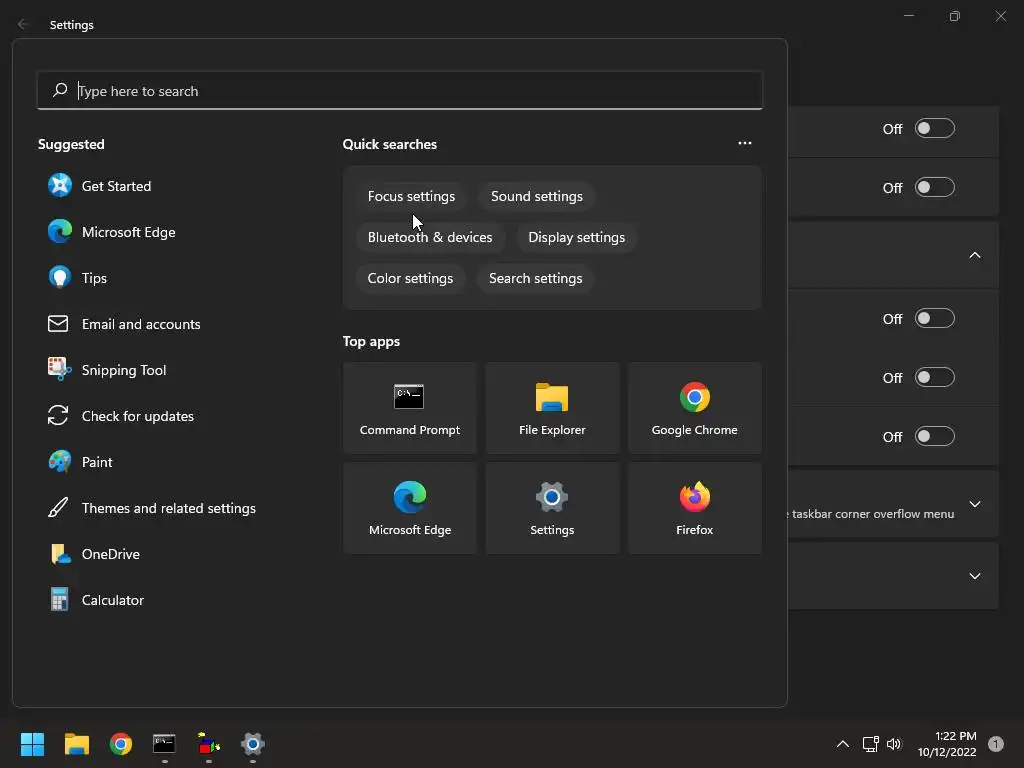Select Sound settings quick search

pos(536,197)
